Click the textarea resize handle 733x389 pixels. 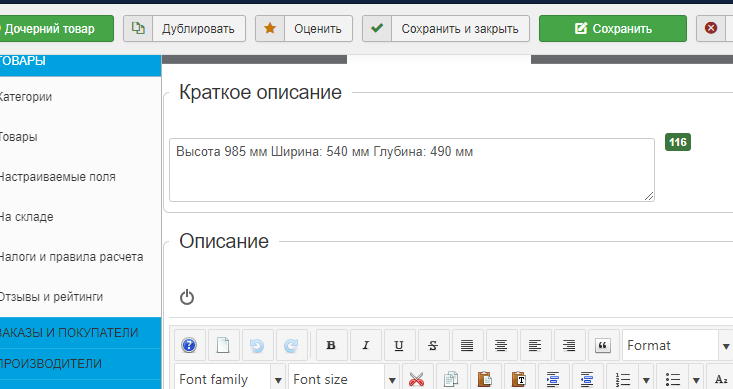pyautogui.click(x=649, y=196)
